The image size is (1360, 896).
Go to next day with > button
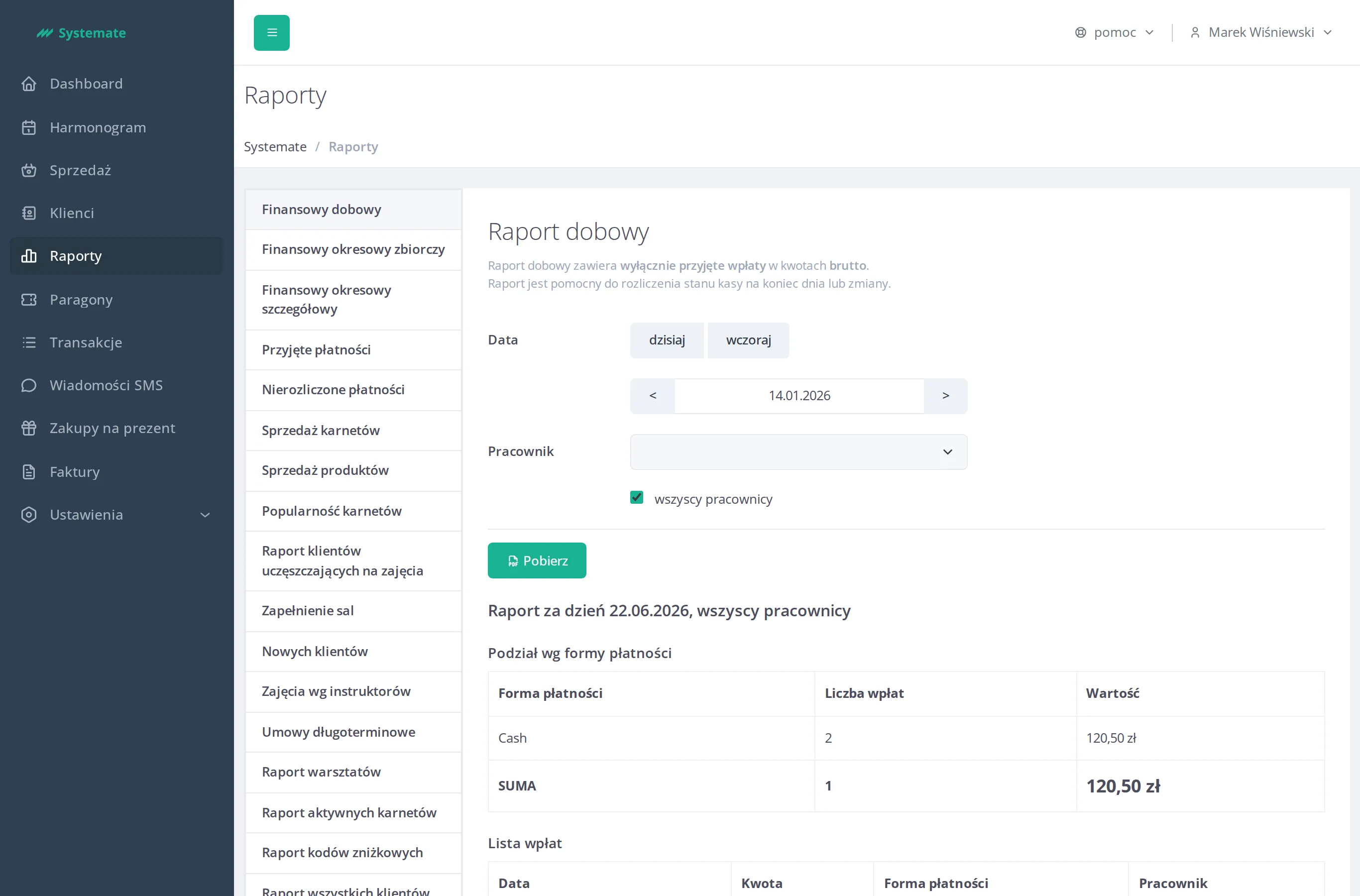pyautogui.click(x=946, y=396)
